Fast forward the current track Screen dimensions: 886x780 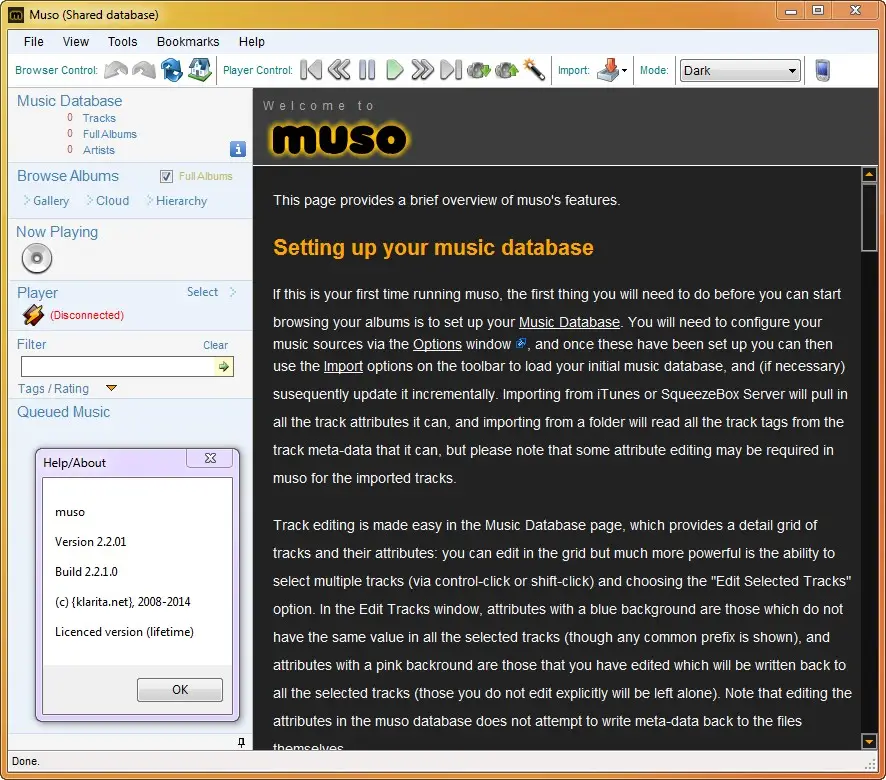[x=422, y=70]
